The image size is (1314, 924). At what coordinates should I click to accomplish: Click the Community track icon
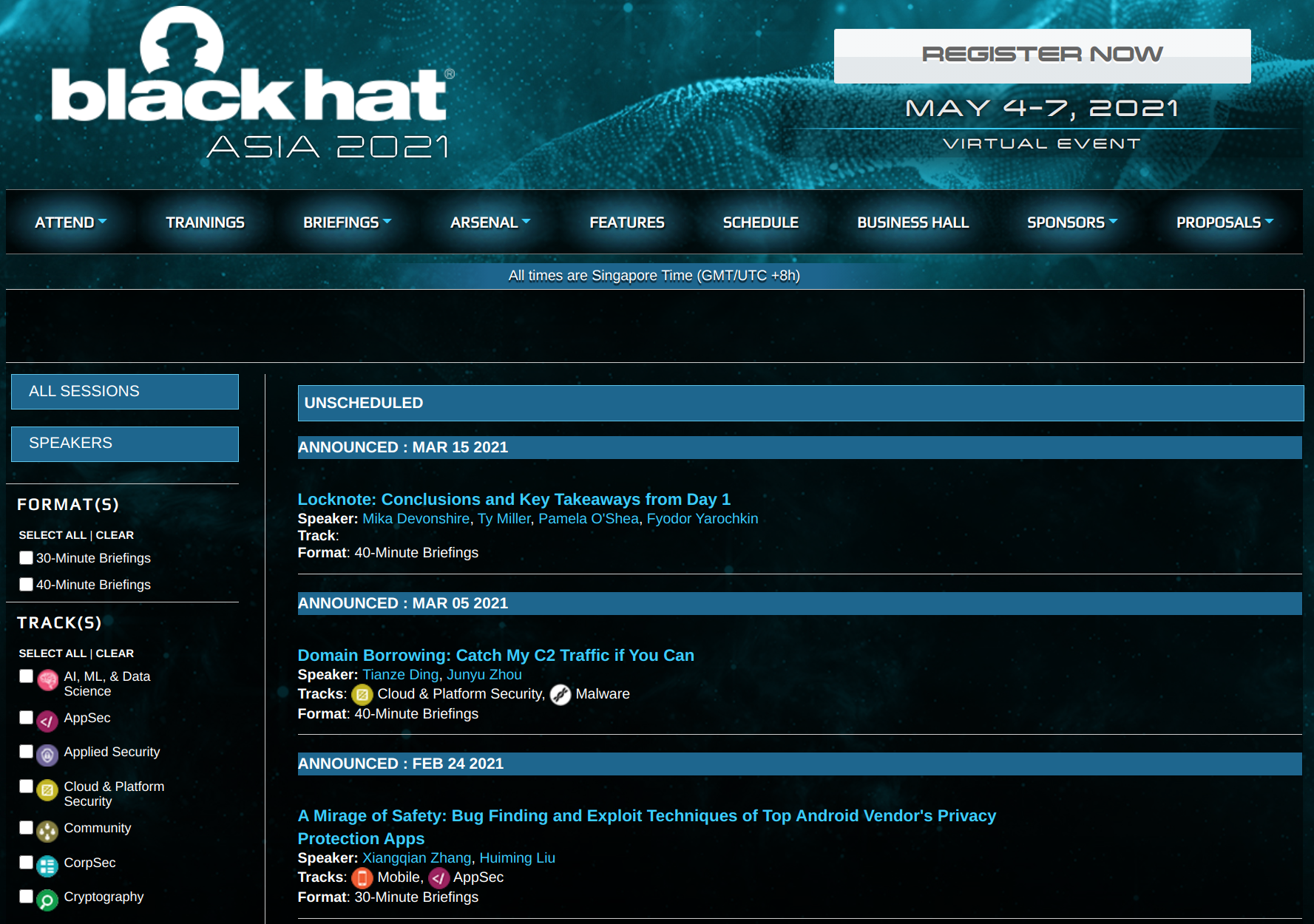click(x=47, y=832)
